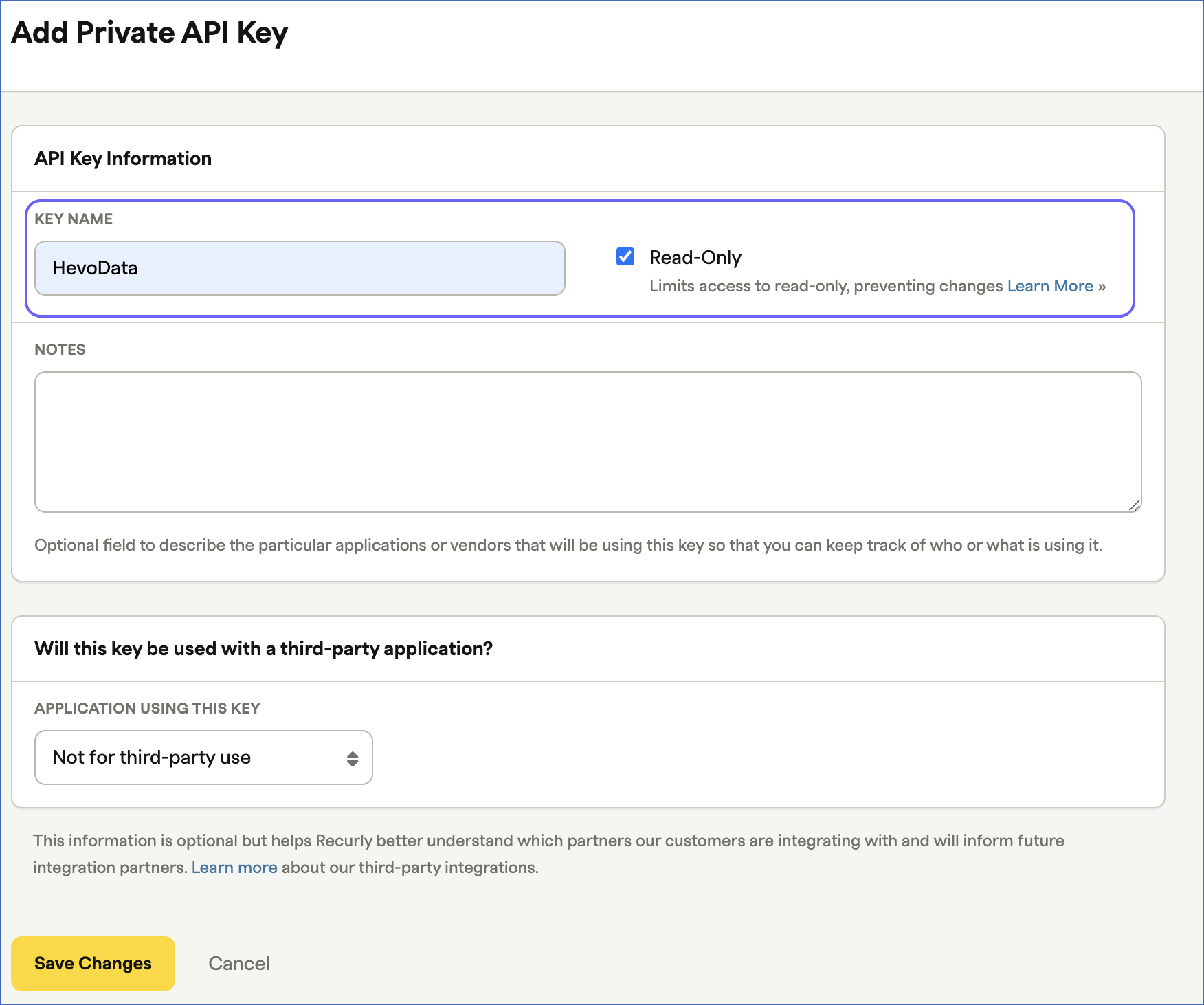This screenshot has width=1204, height=1005.
Task: Uncheck the Read-Only checkbox
Action: click(625, 256)
